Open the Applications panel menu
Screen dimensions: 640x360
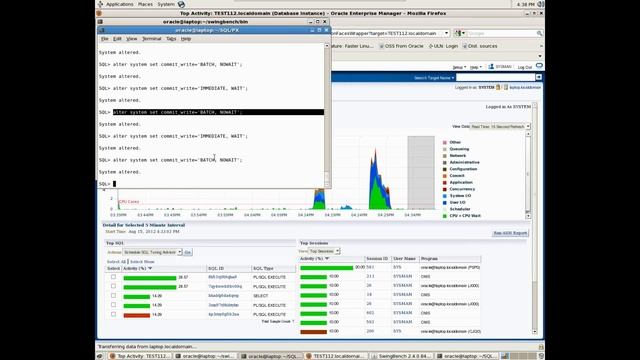(120, 4)
